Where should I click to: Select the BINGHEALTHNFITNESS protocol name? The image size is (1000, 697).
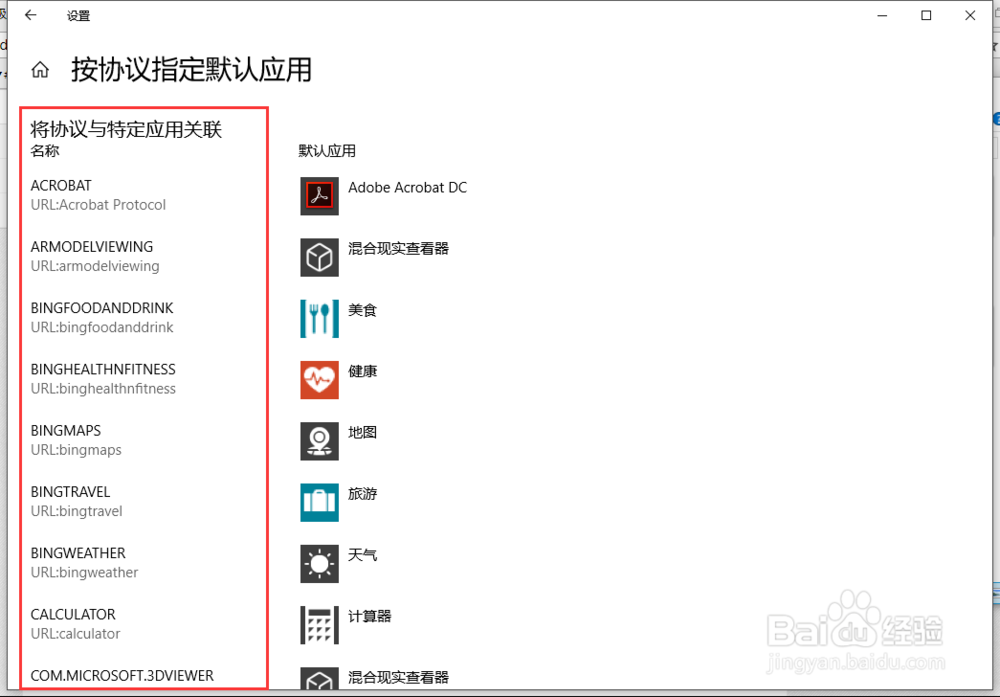(x=103, y=369)
